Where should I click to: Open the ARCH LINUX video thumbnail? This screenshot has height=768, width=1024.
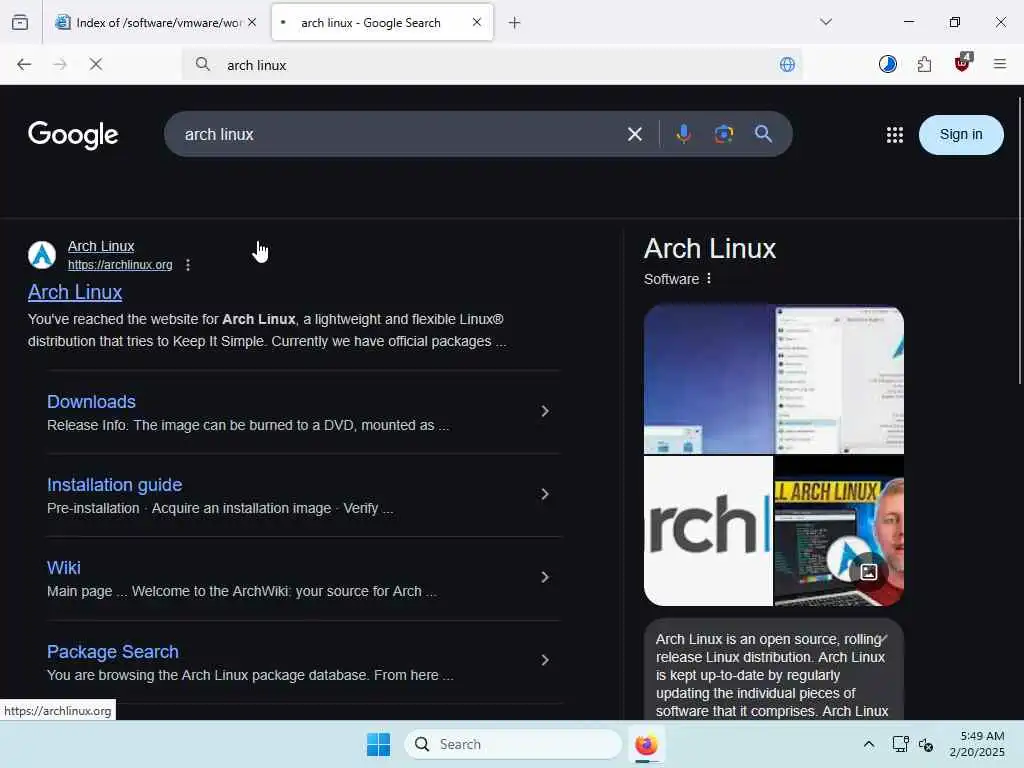coord(839,530)
